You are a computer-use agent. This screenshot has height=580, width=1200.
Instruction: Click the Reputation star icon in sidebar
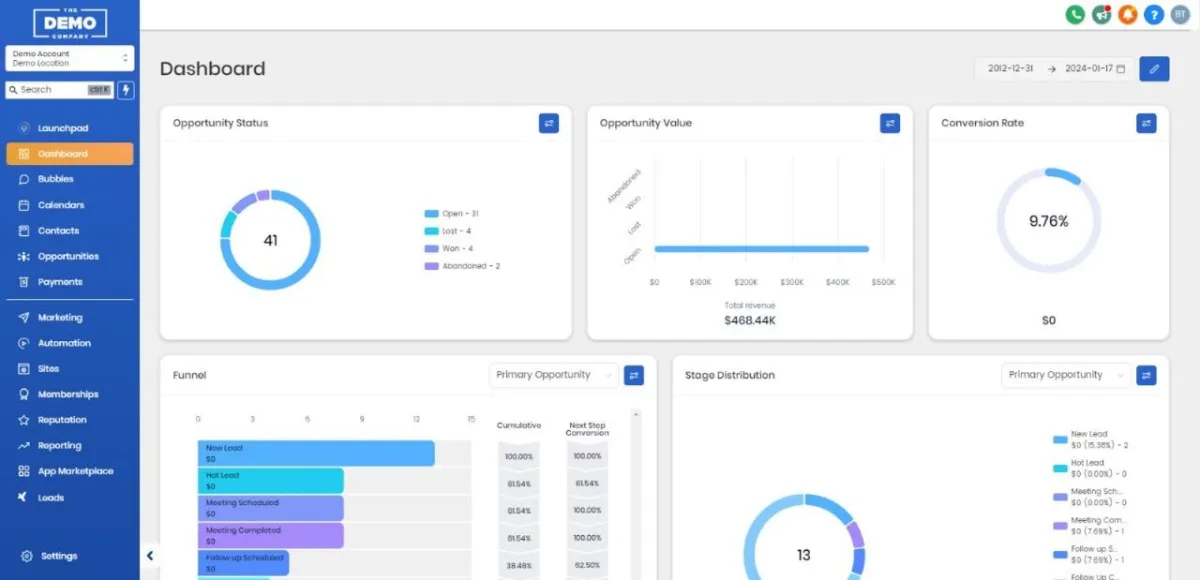(24, 420)
